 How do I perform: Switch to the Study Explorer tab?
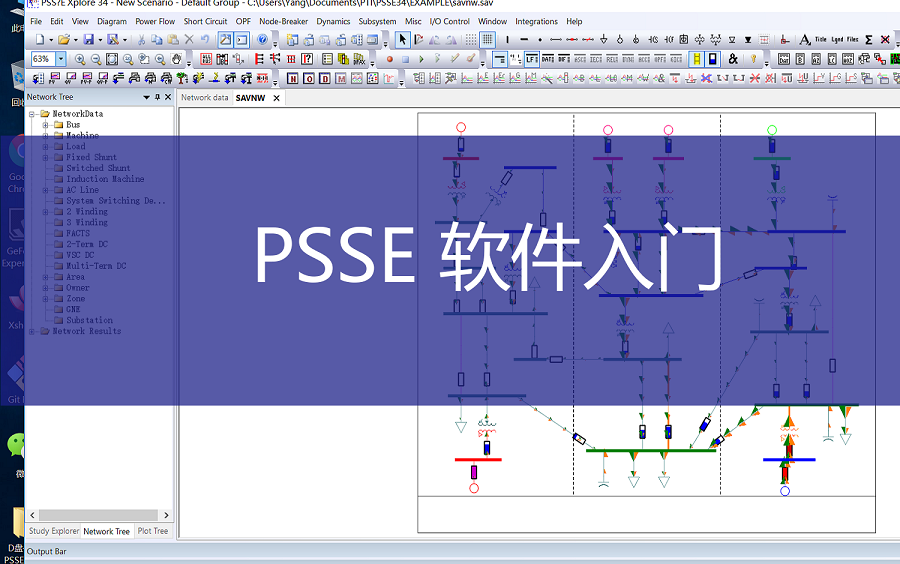pos(53,531)
